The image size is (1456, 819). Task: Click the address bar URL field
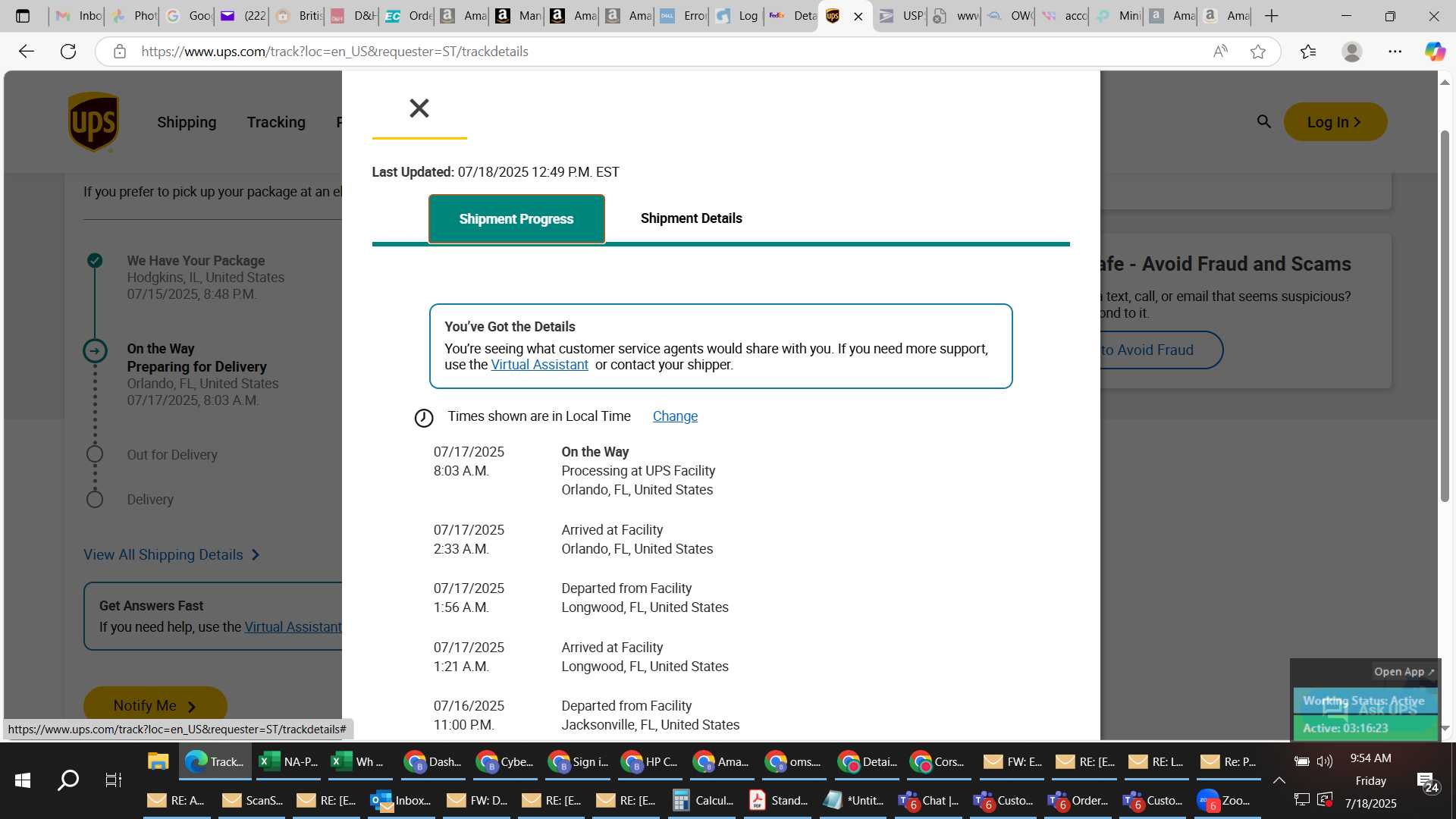pyautogui.click(x=667, y=52)
